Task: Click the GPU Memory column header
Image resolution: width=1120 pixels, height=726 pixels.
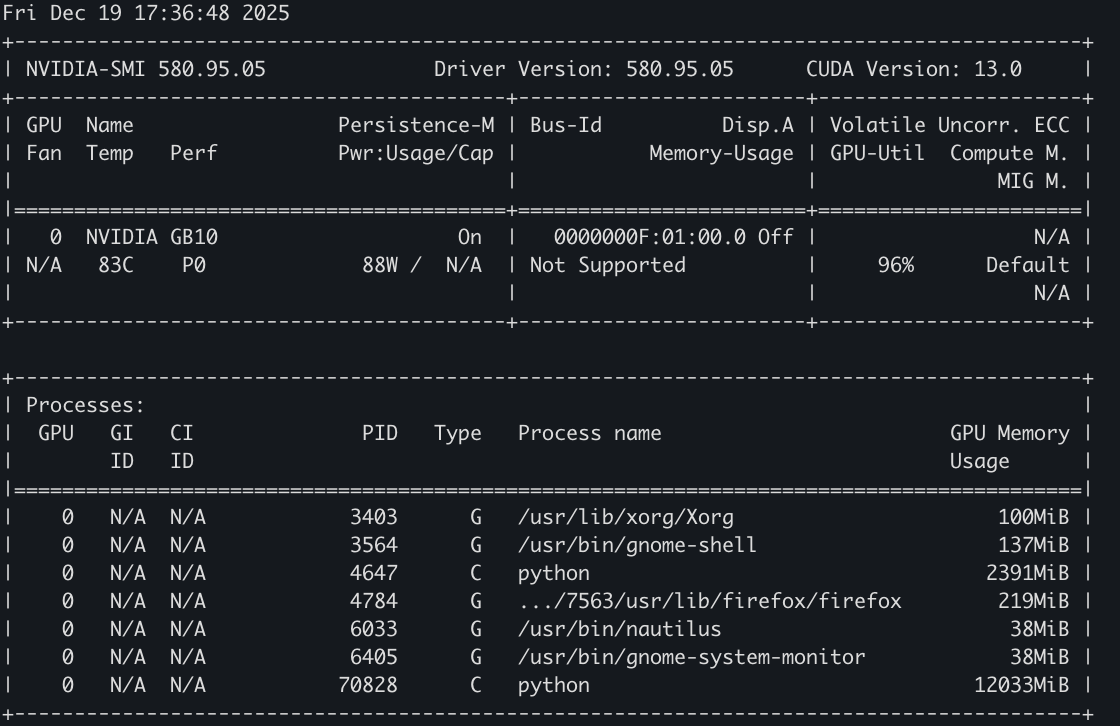Action: point(1009,434)
